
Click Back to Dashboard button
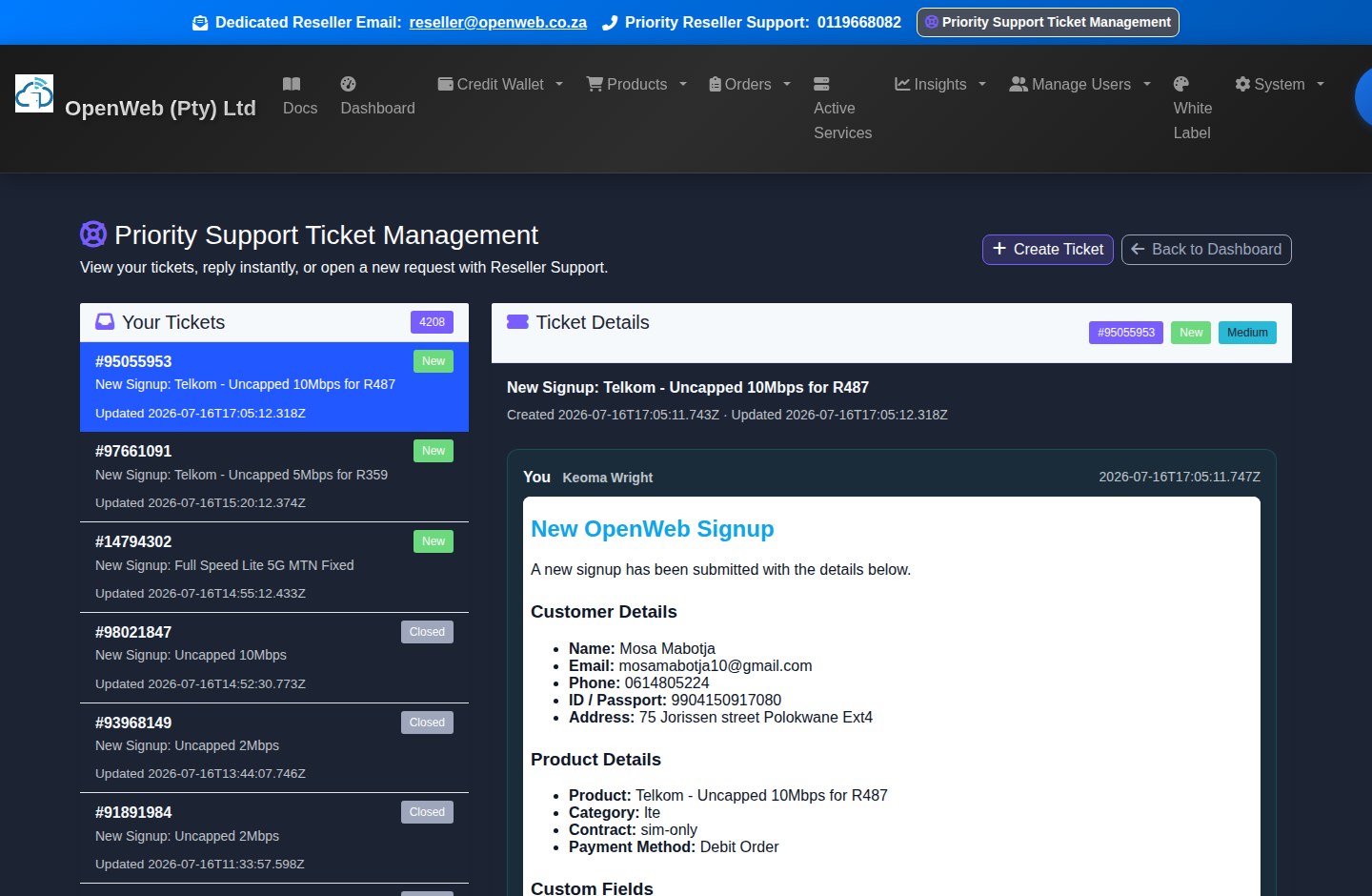coord(1206,249)
